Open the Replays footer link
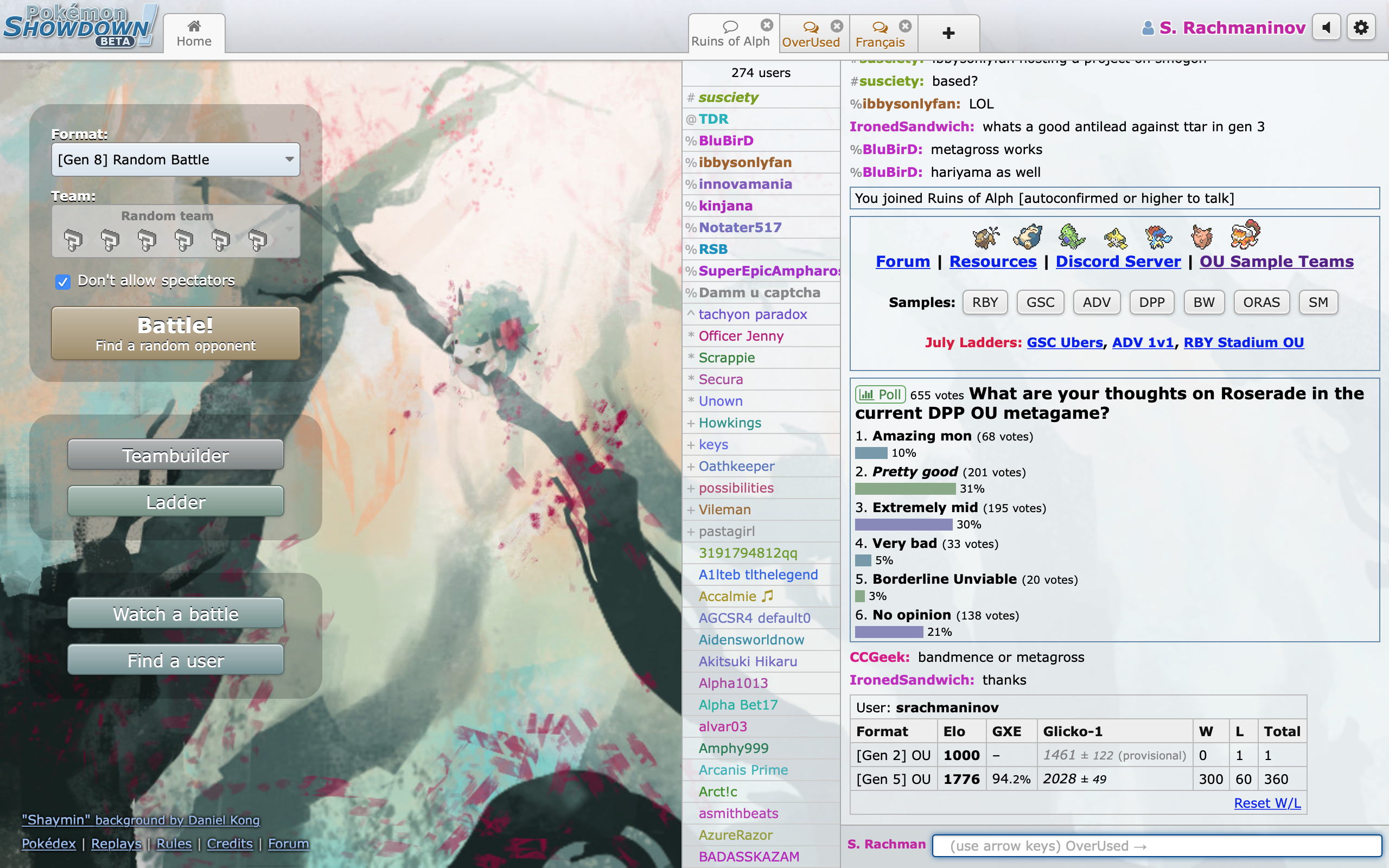Viewport: 1389px width, 868px height. [x=116, y=843]
